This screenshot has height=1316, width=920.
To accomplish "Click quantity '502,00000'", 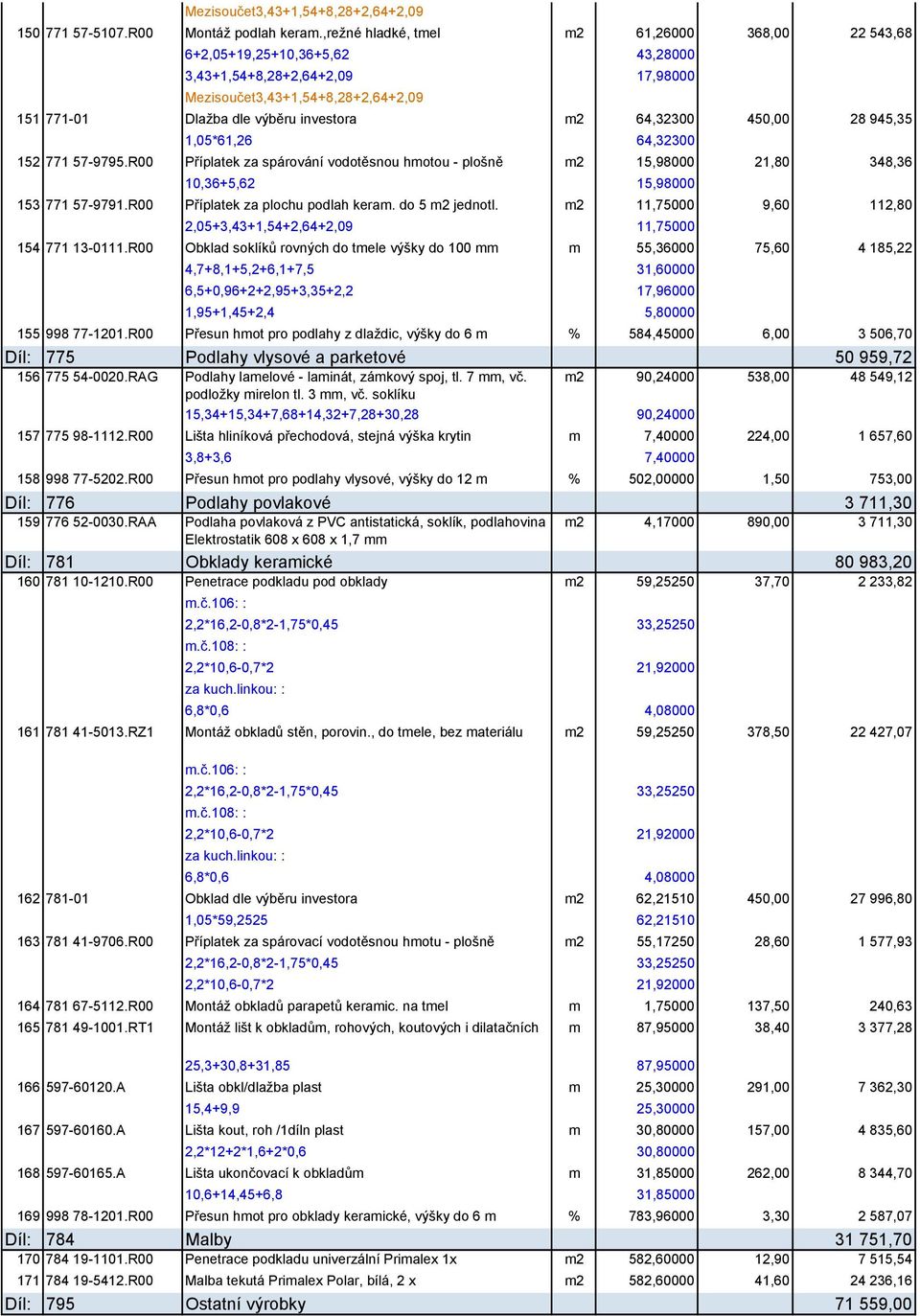I will click(661, 479).
